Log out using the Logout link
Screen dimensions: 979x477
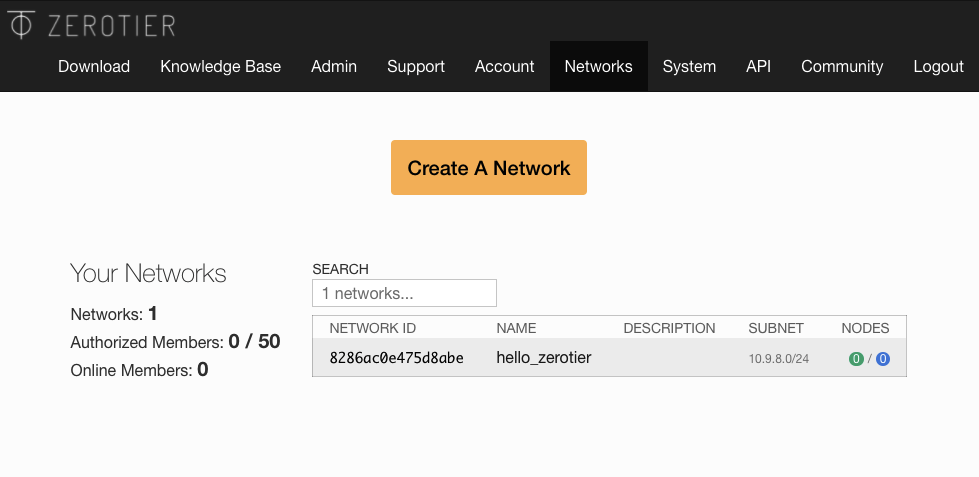(x=938, y=66)
